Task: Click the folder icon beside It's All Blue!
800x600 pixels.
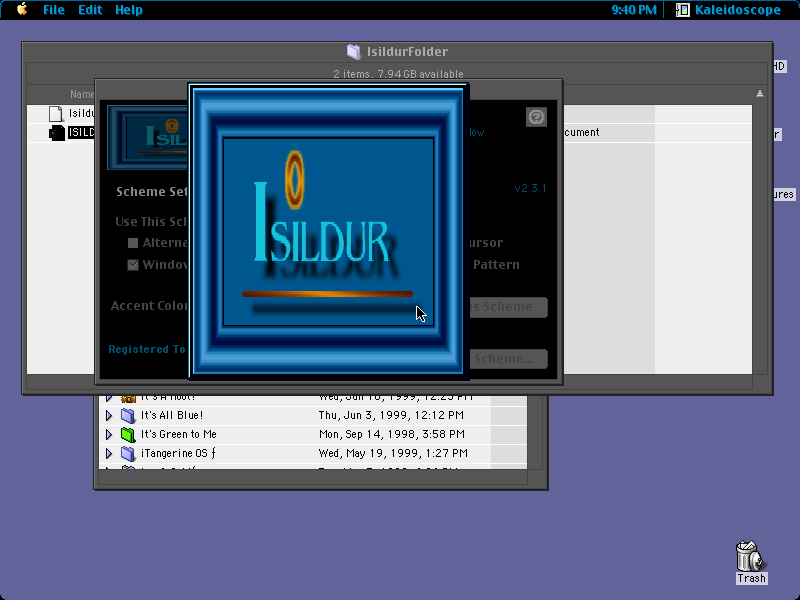Action: (x=128, y=415)
